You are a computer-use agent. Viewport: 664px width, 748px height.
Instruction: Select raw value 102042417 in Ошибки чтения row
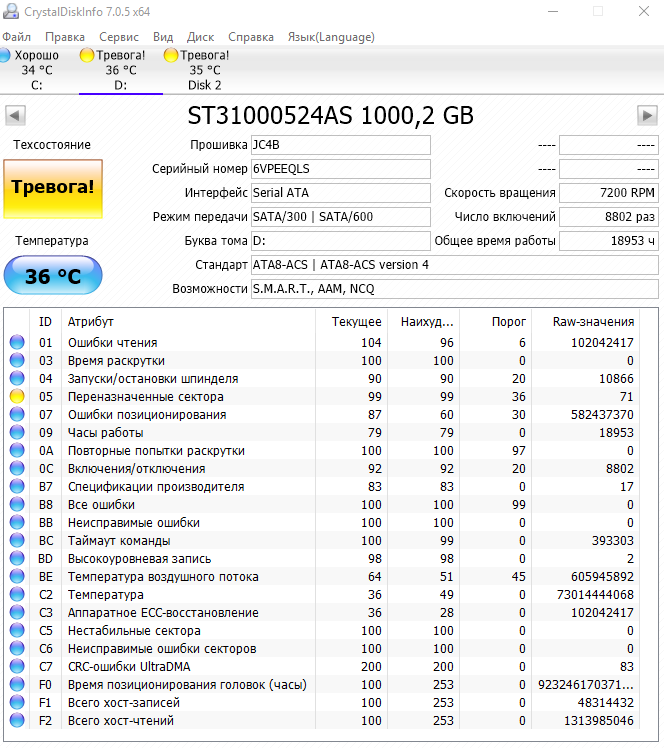pyautogui.click(x=602, y=343)
